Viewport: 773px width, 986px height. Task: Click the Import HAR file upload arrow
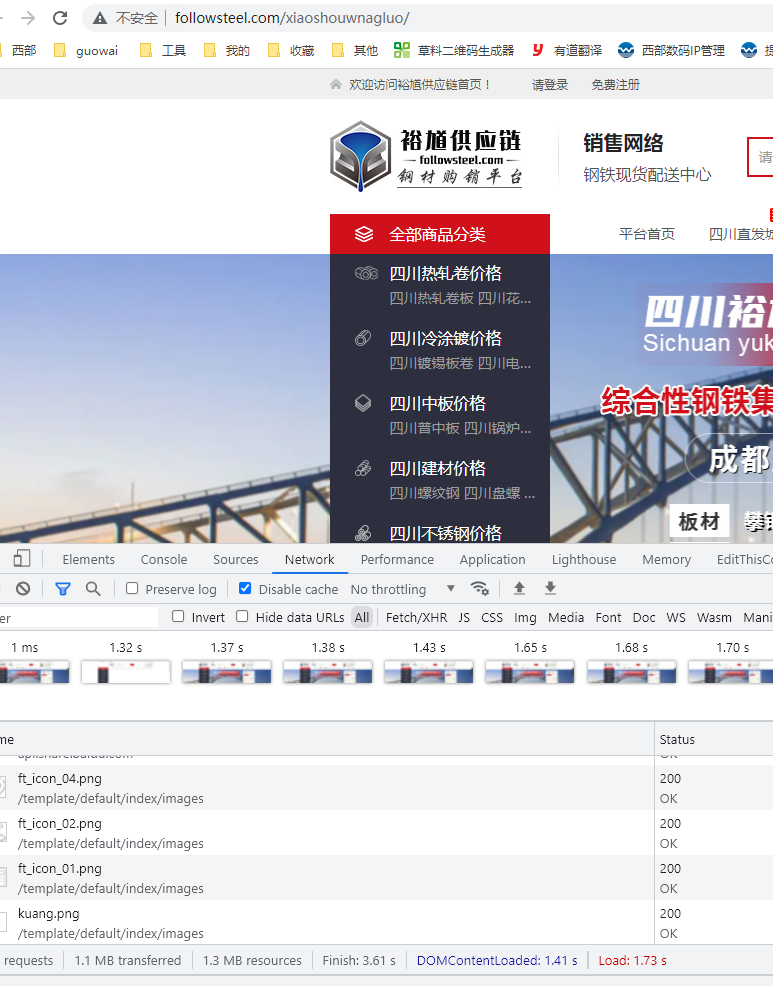click(519, 589)
